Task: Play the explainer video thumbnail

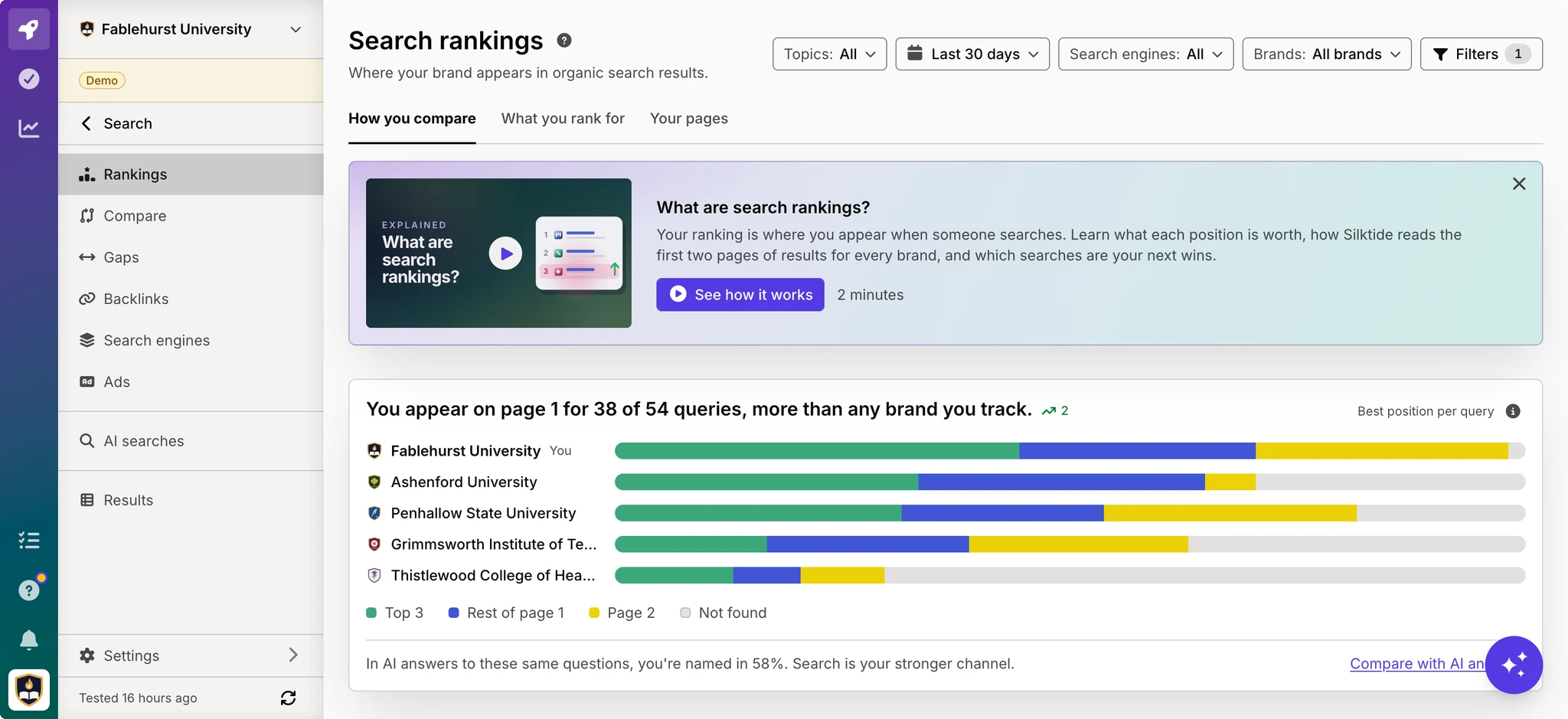Action: coord(498,253)
